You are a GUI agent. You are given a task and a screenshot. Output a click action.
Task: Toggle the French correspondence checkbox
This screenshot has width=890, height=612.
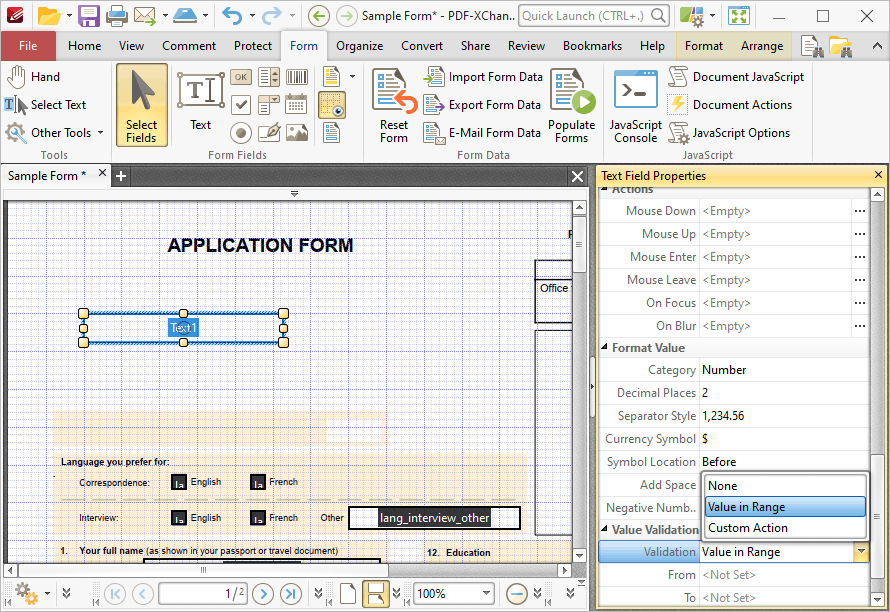[x=258, y=482]
